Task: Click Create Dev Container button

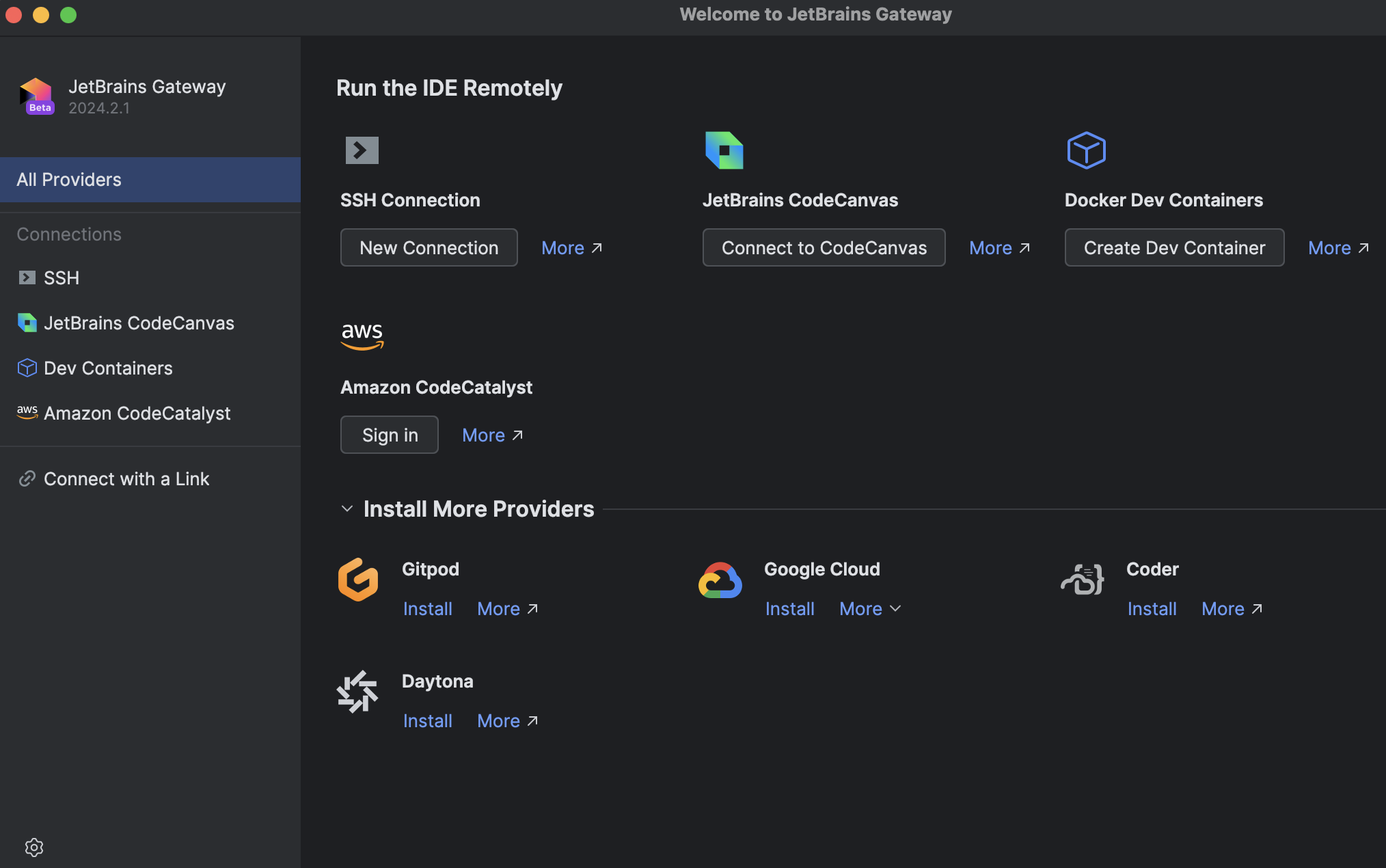Action: (x=1173, y=247)
